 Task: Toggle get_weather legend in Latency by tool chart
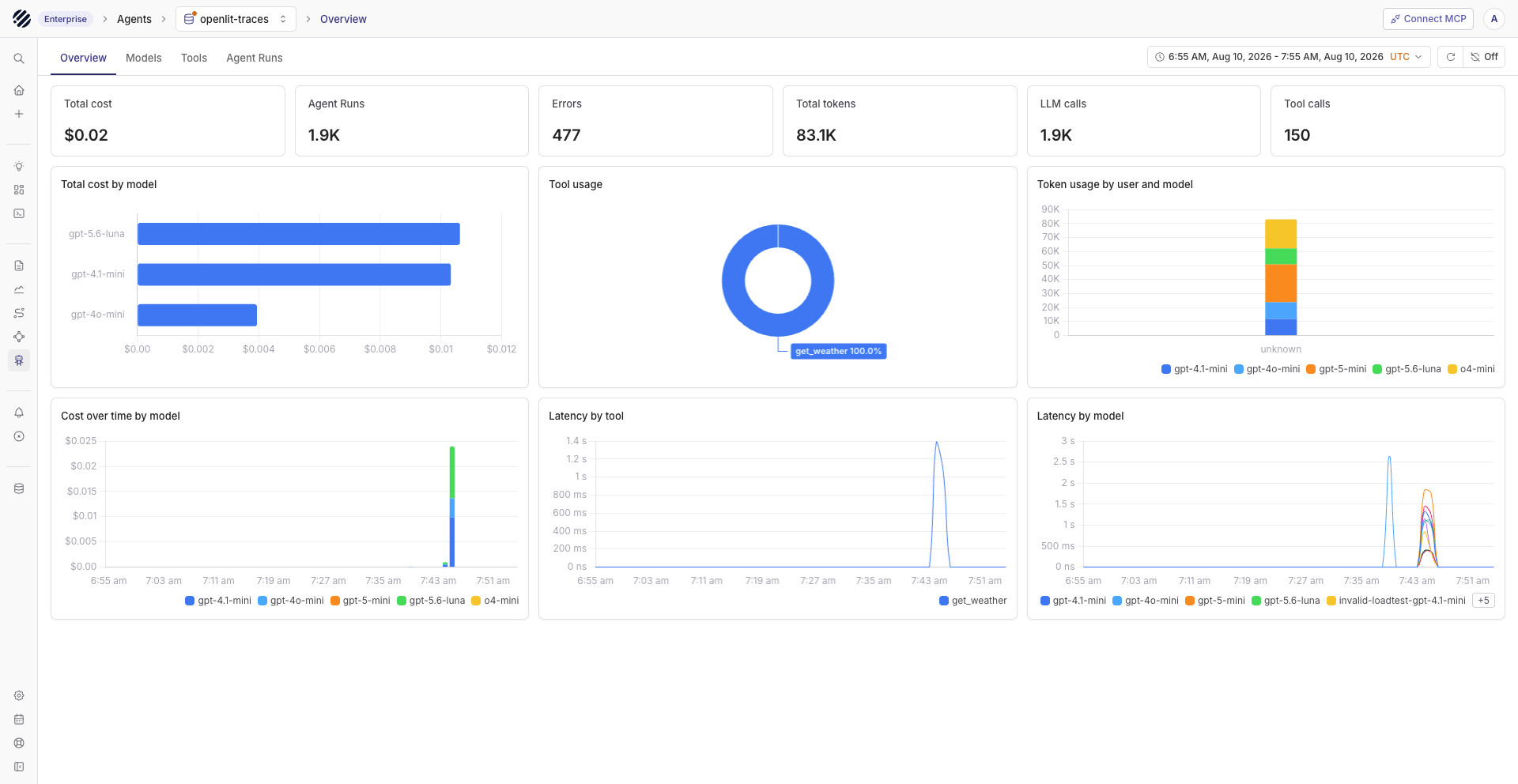pos(972,601)
